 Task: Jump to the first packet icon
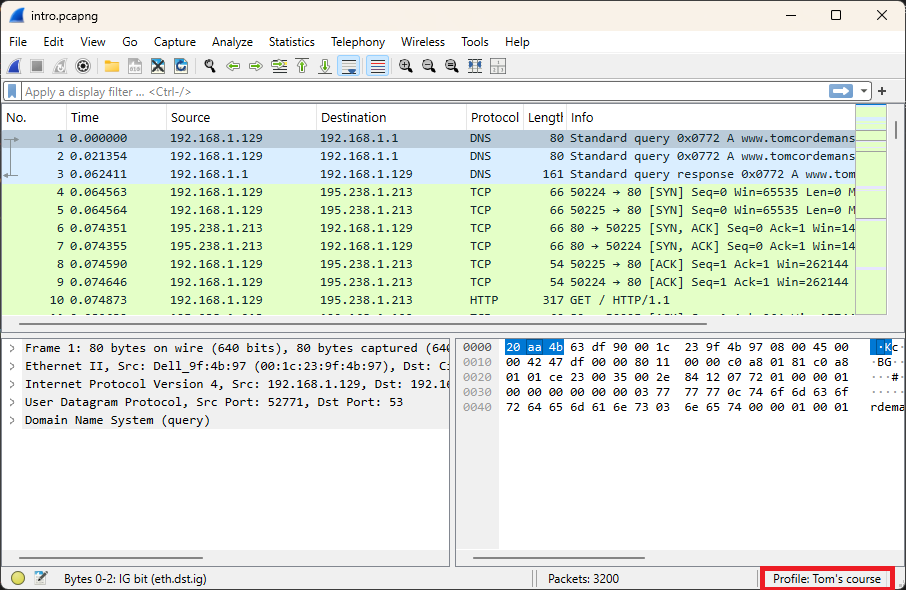pos(302,66)
